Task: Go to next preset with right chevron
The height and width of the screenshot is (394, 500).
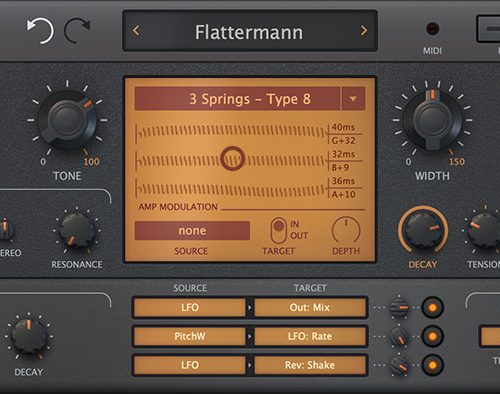Action: (x=364, y=31)
